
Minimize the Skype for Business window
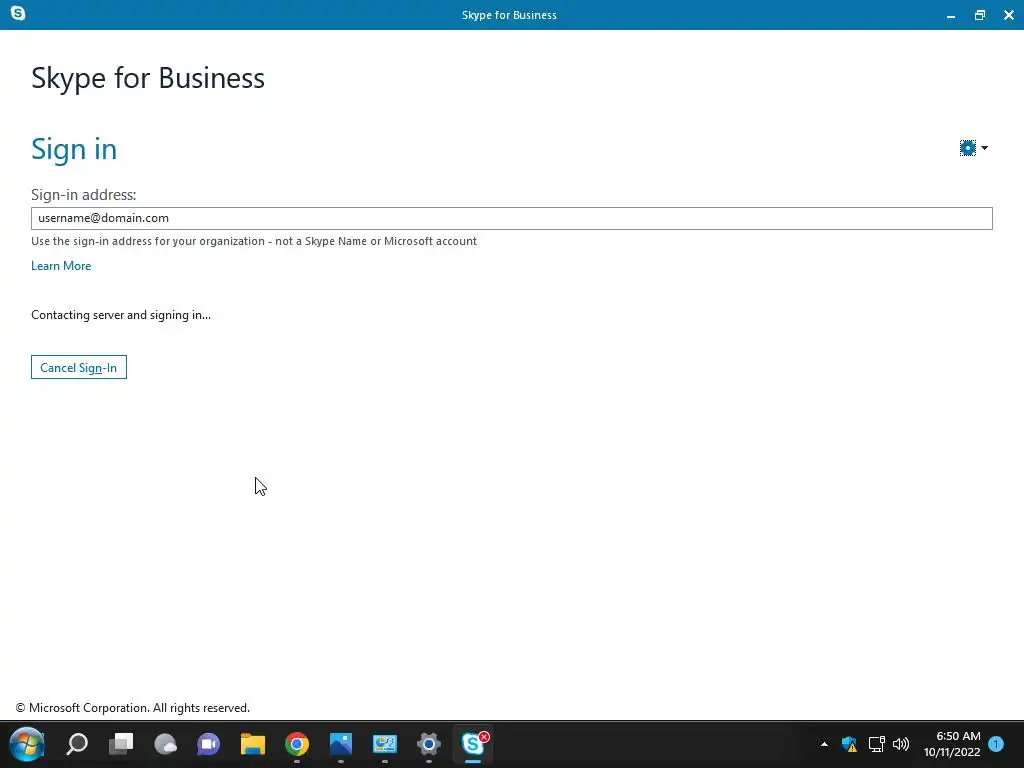pos(951,15)
